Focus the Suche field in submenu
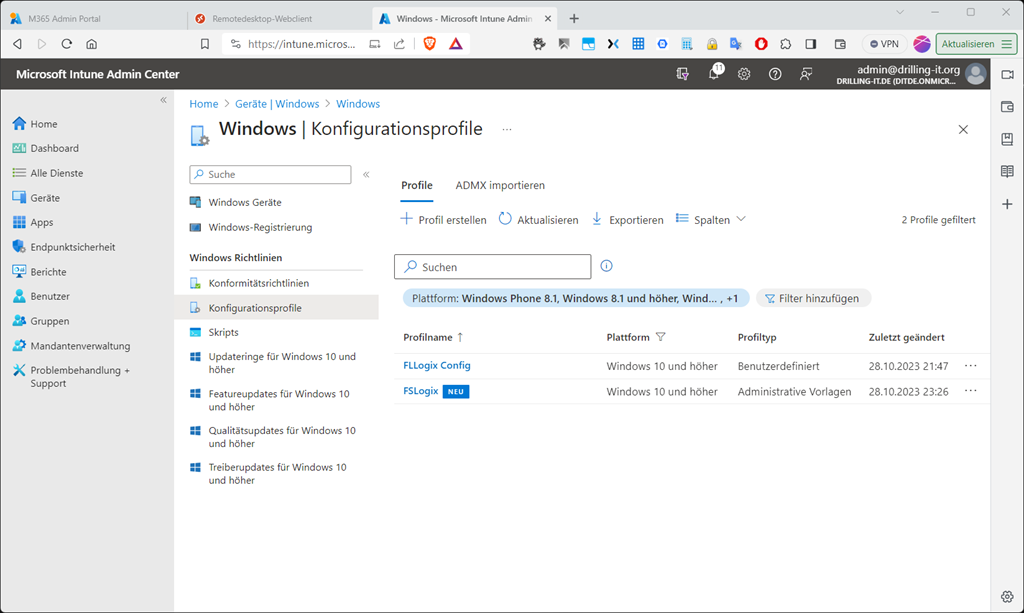 270,174
